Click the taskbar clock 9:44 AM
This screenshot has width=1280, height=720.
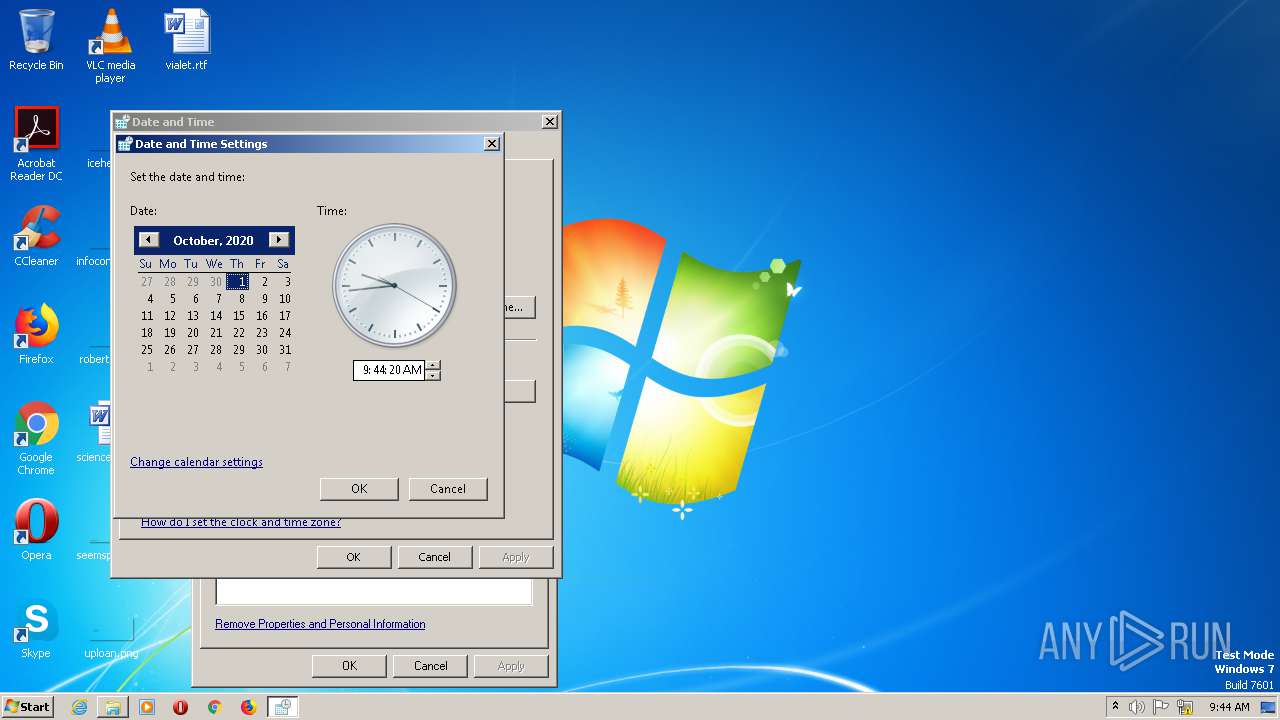coord(1229,707)
